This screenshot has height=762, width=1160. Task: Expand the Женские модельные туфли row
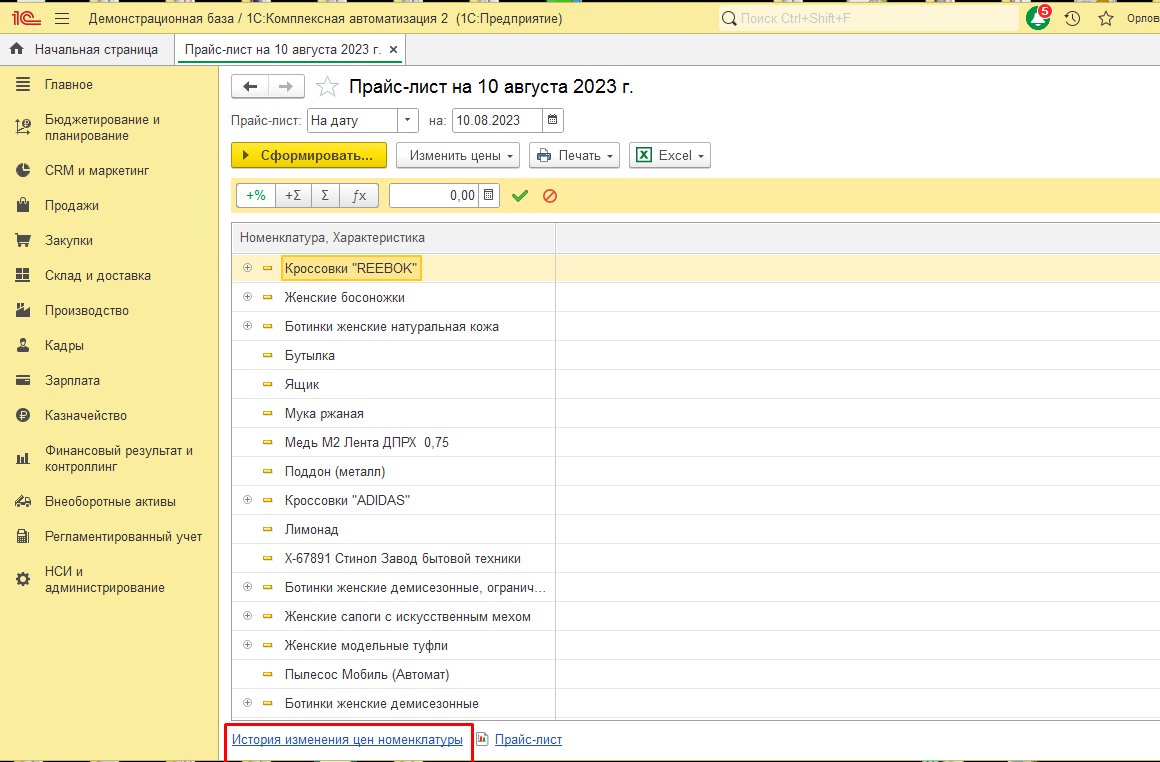click(248, 644)
